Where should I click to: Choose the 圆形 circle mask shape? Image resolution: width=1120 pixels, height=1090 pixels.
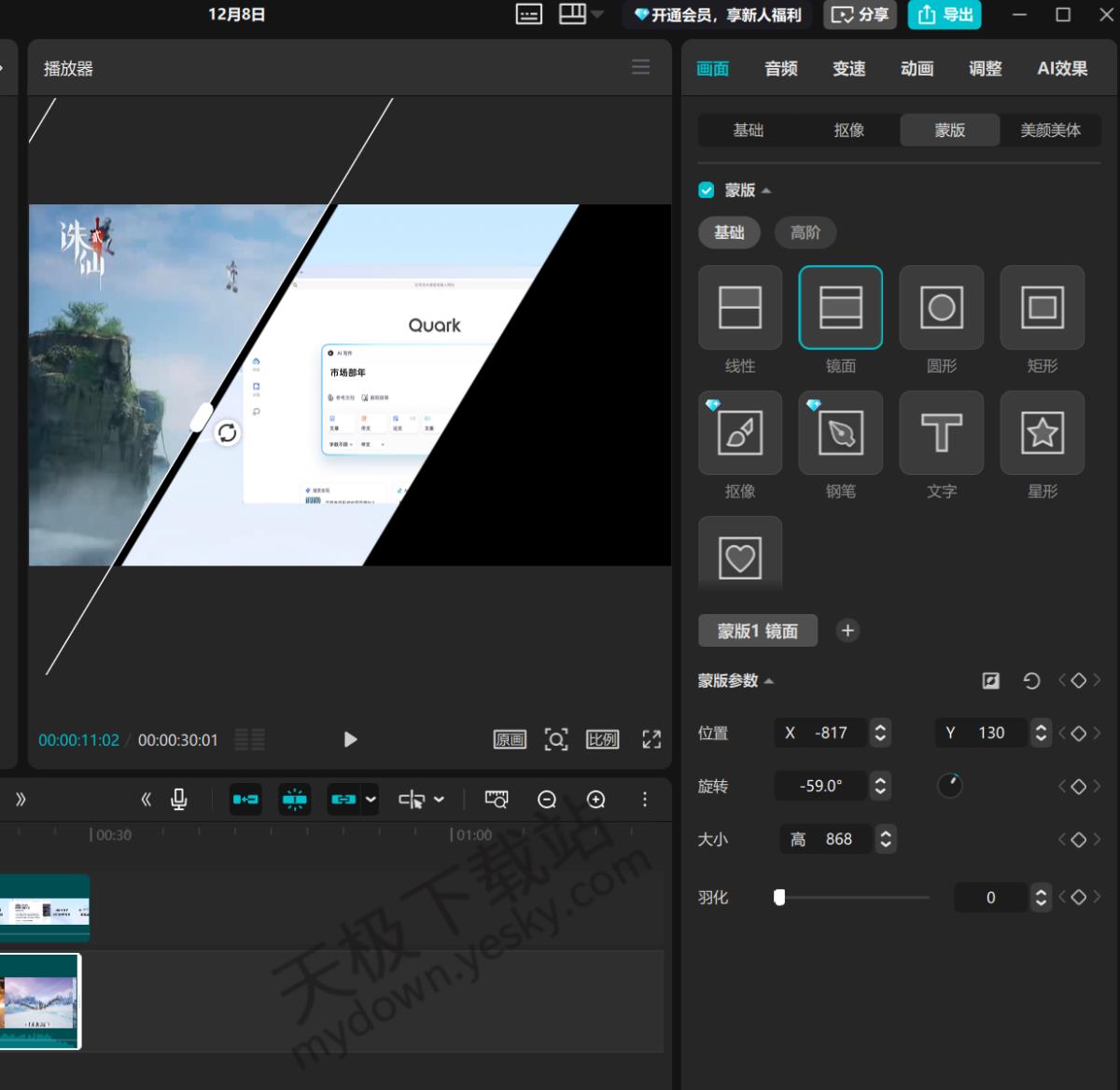click(941, 308)
